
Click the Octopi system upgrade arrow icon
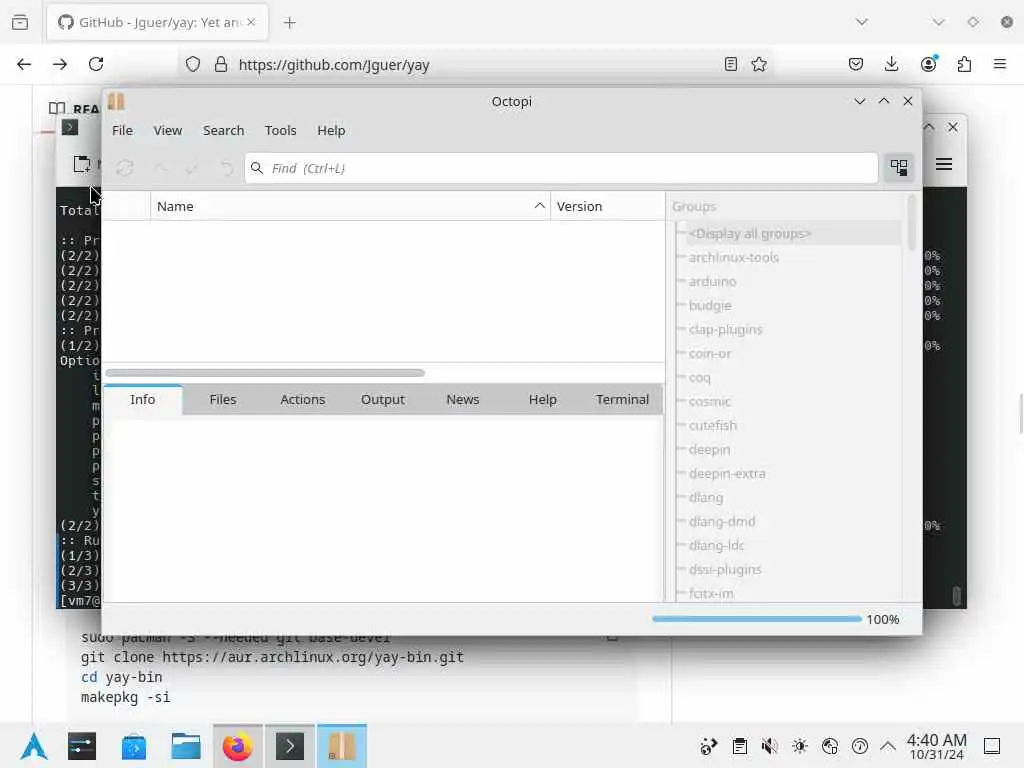coord(160,168)
